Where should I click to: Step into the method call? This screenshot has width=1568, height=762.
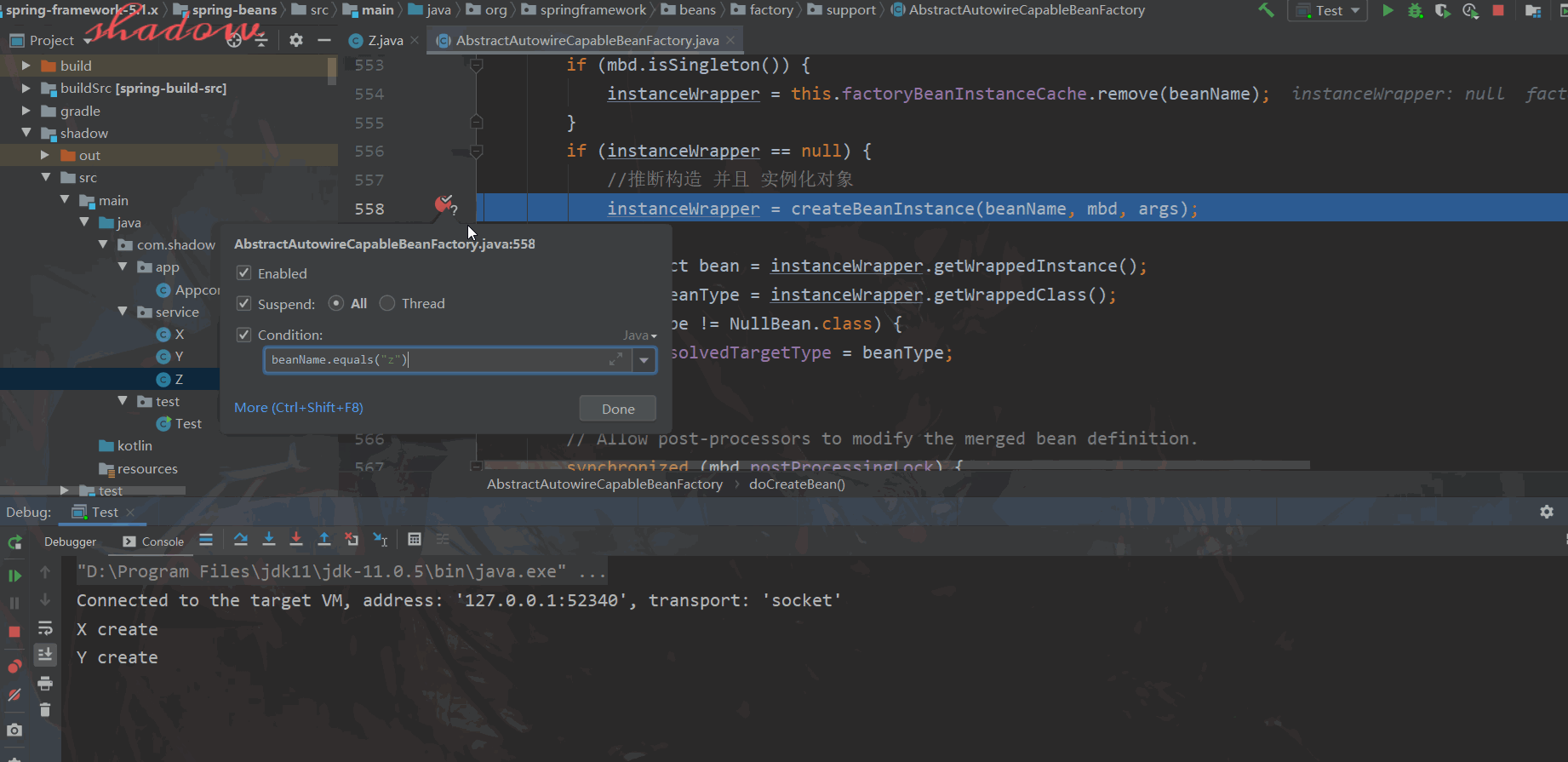pyautogui.click(x=269, y=539)
